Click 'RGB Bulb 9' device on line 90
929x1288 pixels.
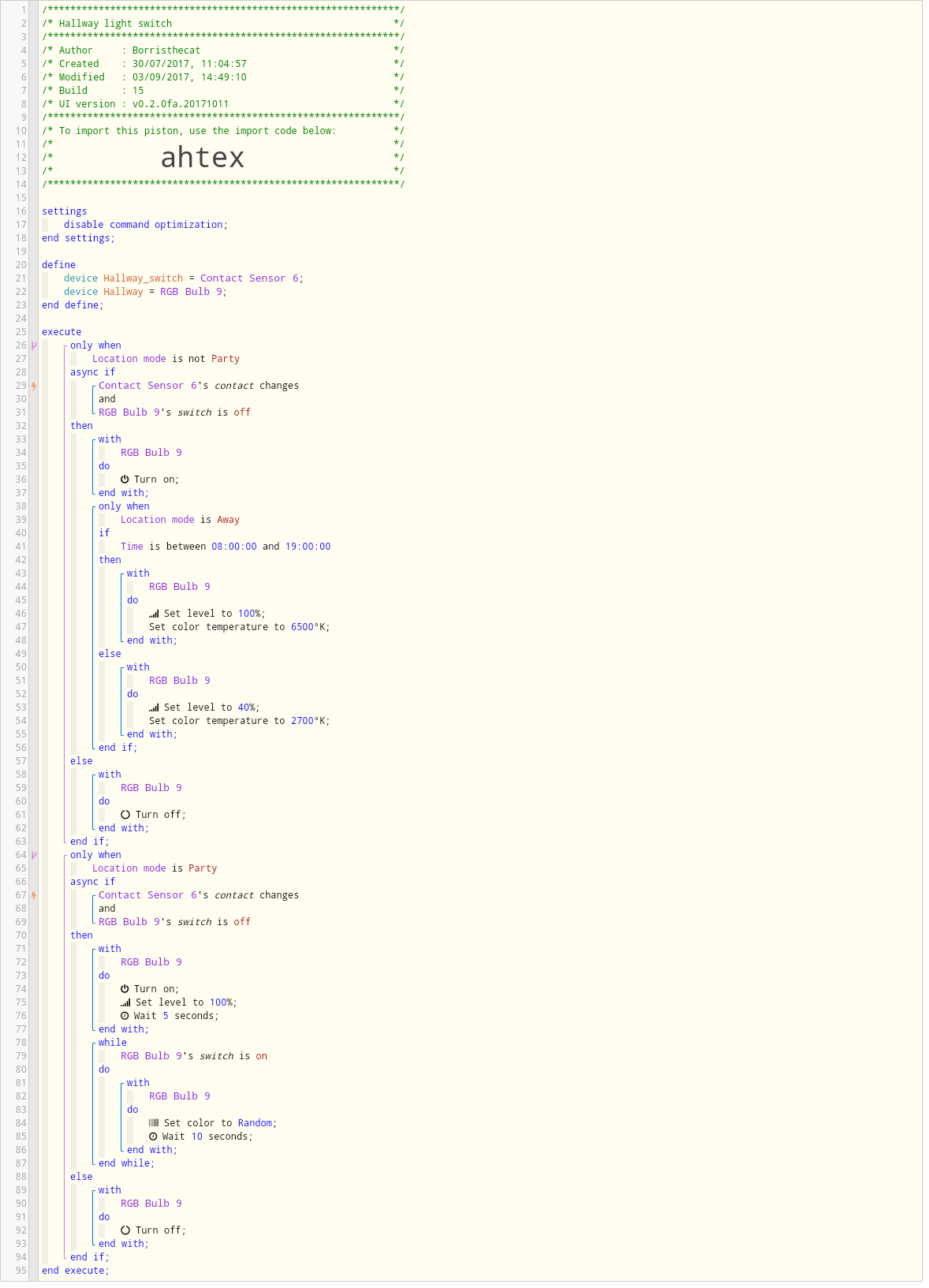[151, 1204]
